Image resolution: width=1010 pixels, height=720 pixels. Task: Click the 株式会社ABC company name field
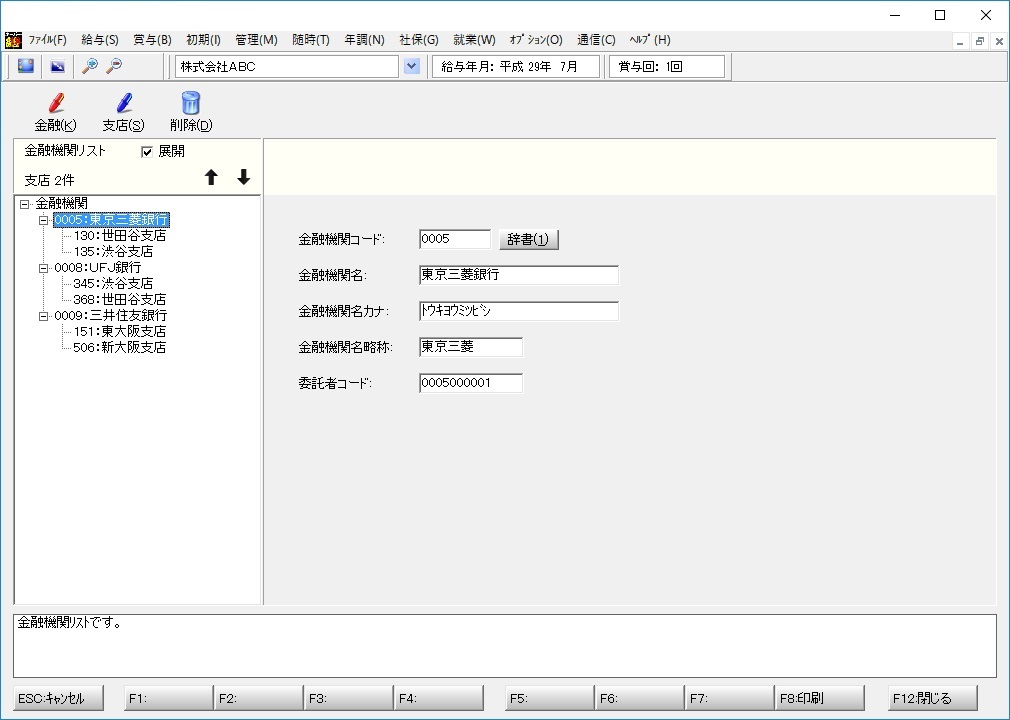(x=287, y=66)
